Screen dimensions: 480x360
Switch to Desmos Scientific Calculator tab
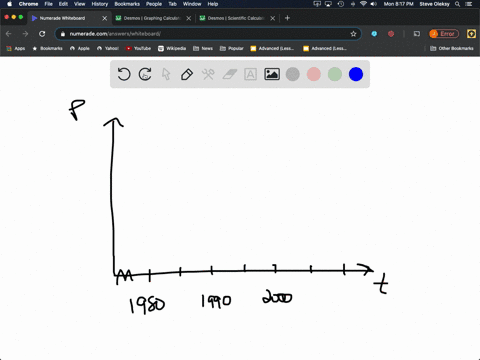click(x=236, y=18)
